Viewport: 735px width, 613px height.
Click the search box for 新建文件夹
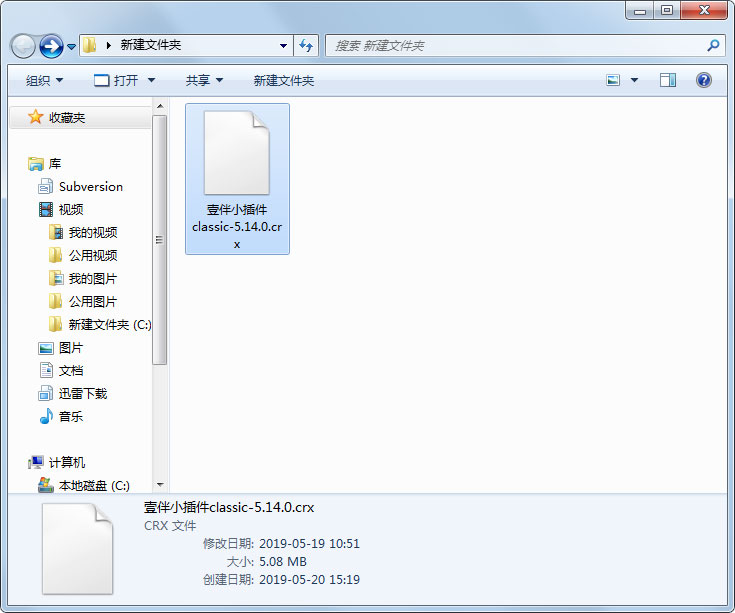pos(525,45)
